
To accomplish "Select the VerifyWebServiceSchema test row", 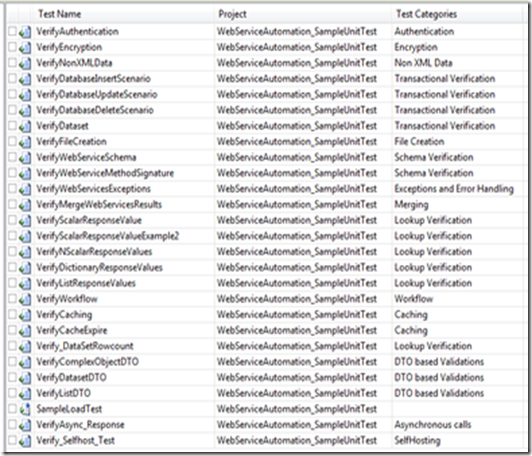I will [265, 157].
